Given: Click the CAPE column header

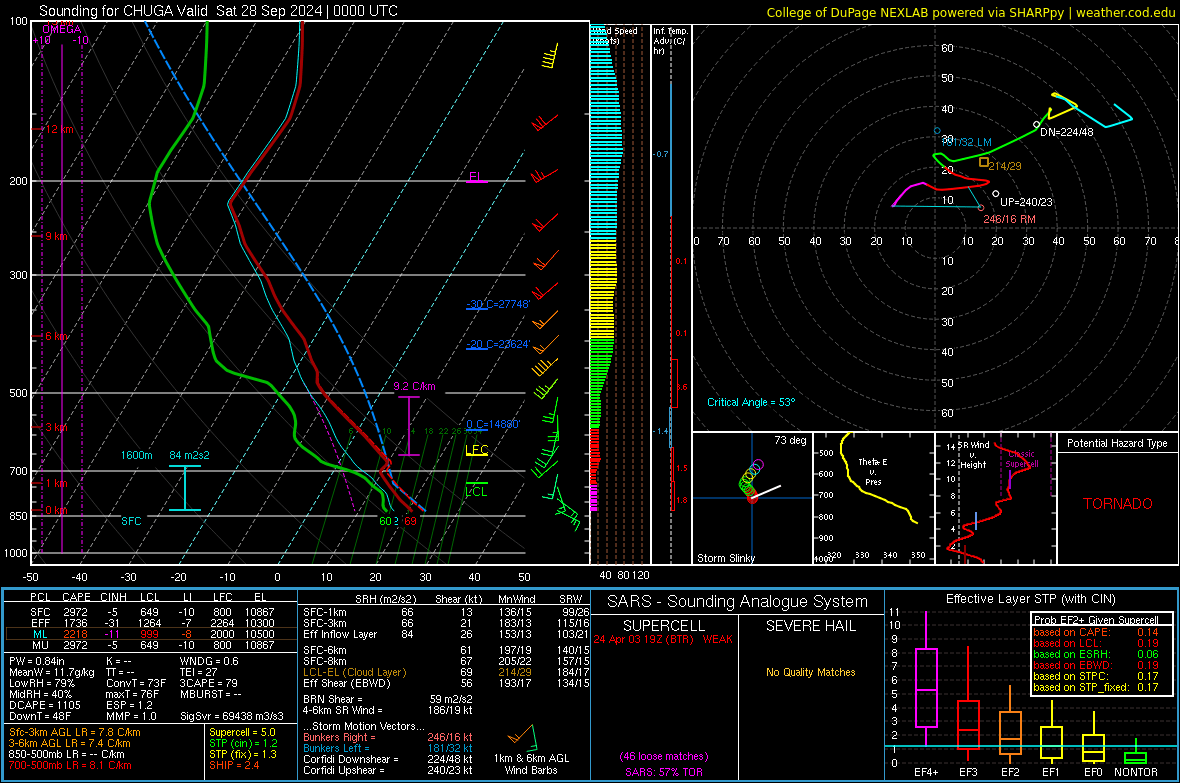Looking at the screenshot, I should tap(76, 598).
